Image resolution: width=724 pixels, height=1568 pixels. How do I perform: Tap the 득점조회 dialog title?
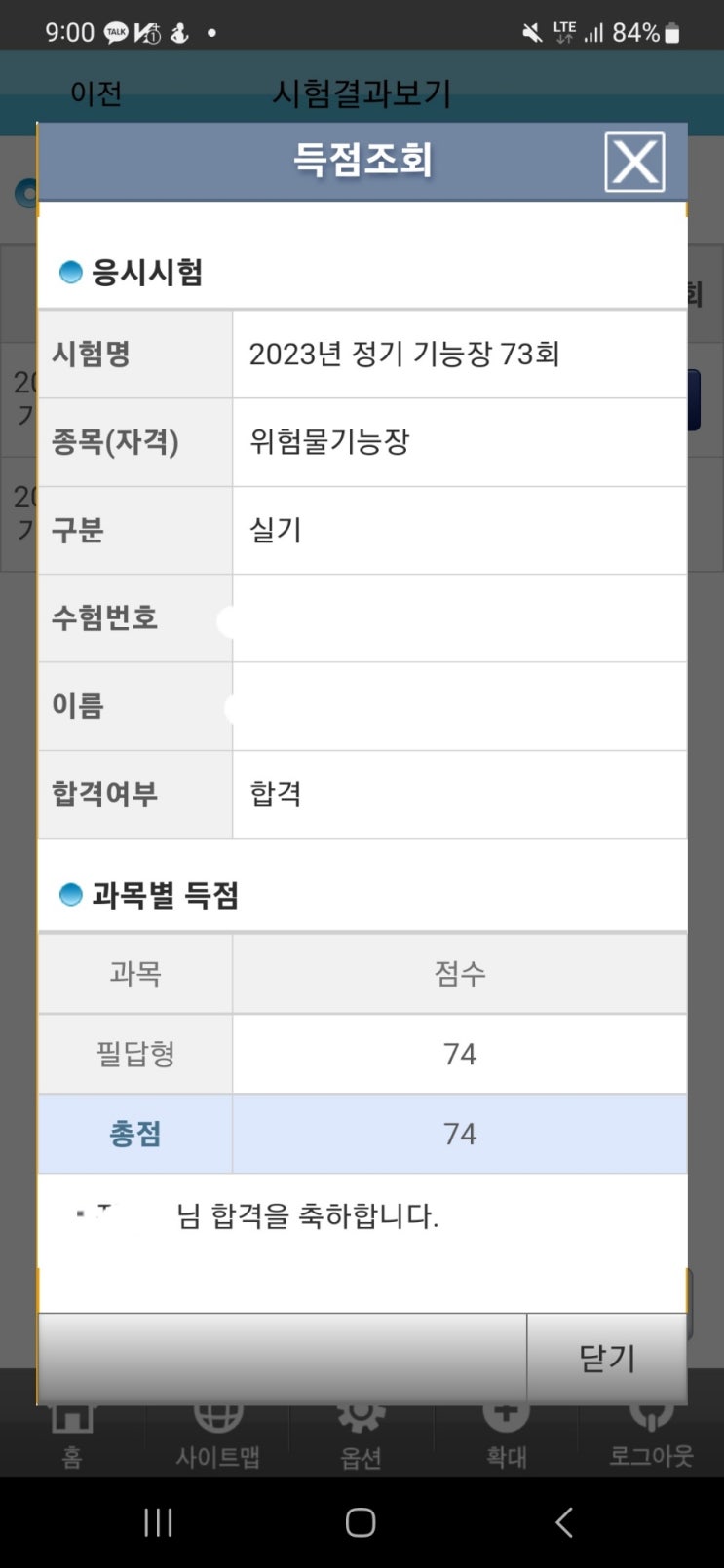pos(362,160)
